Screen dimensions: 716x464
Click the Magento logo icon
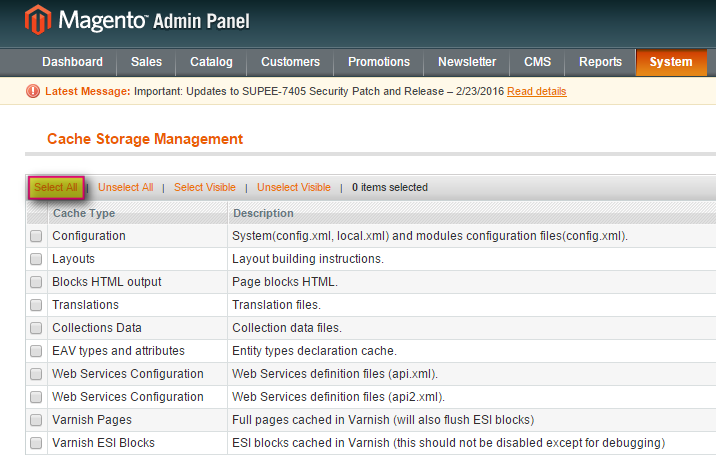tap(38, 20)
